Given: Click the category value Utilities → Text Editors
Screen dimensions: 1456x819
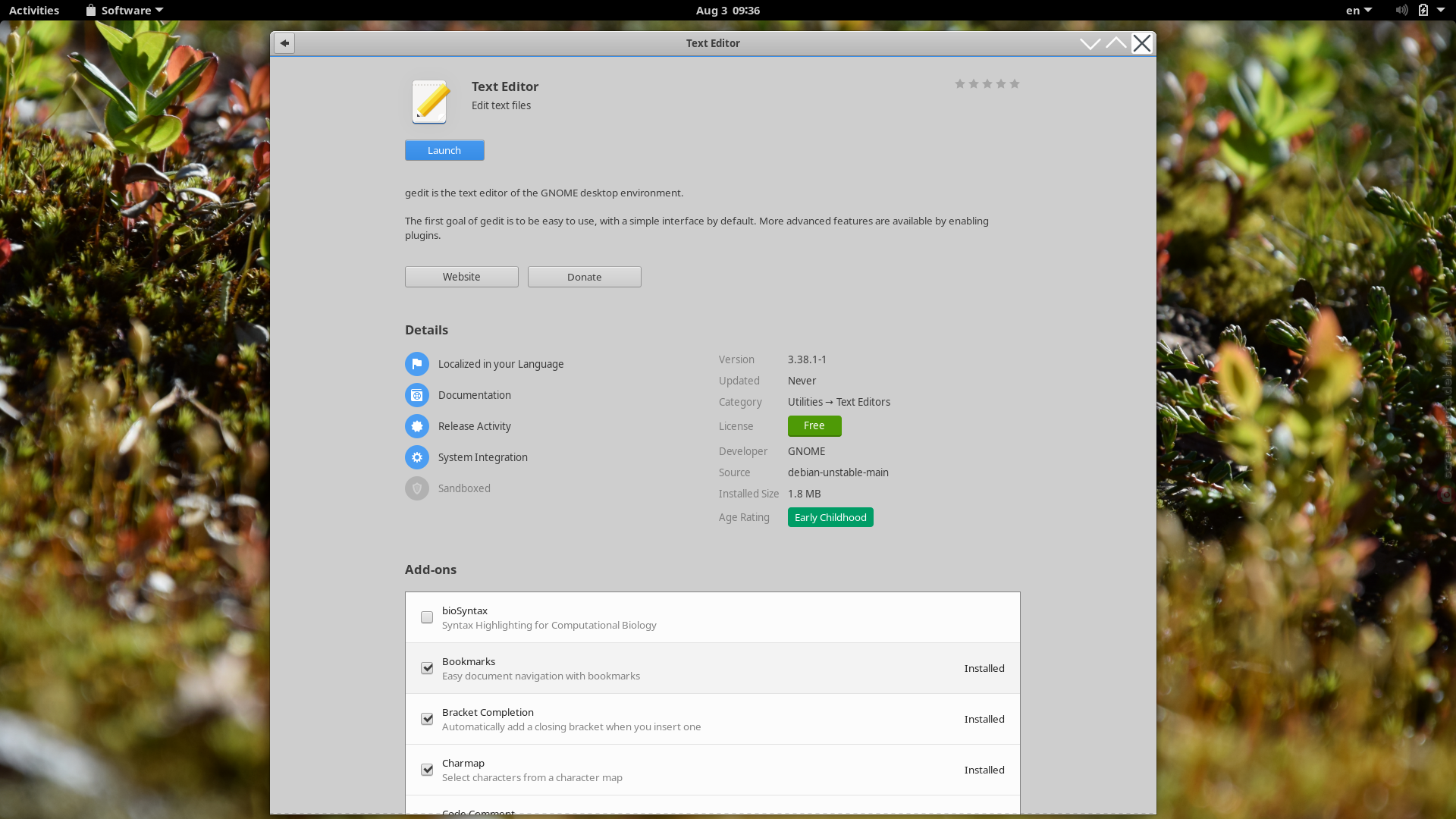Looking at the screenshot, I should (839, 402).
